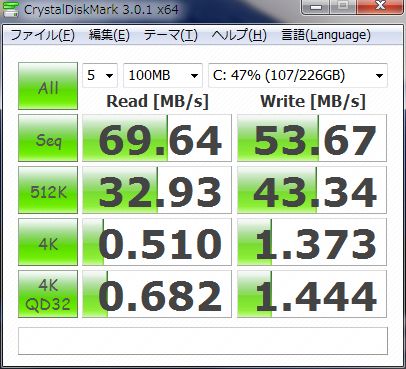Open the 言語(Language) menu
The height and width of the screenshot is (369, 406).
click(326, 35)
